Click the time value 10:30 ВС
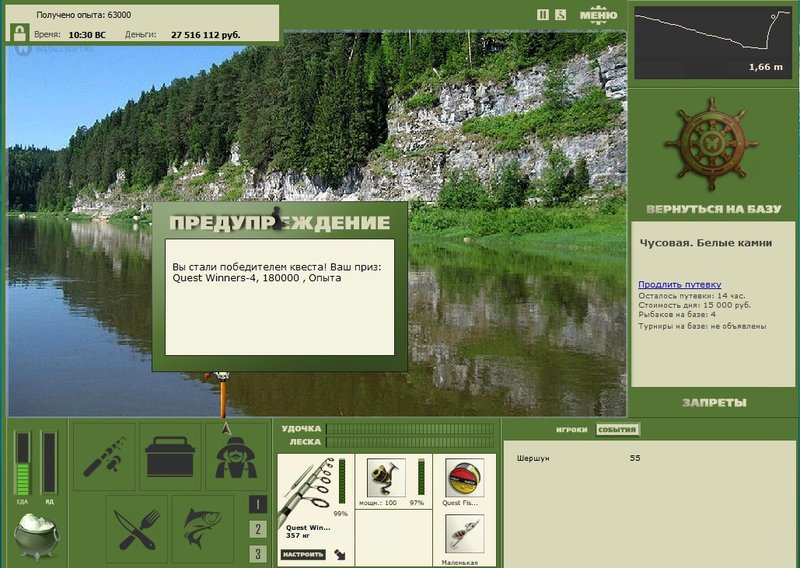800x568 pixels. [87, 35]
